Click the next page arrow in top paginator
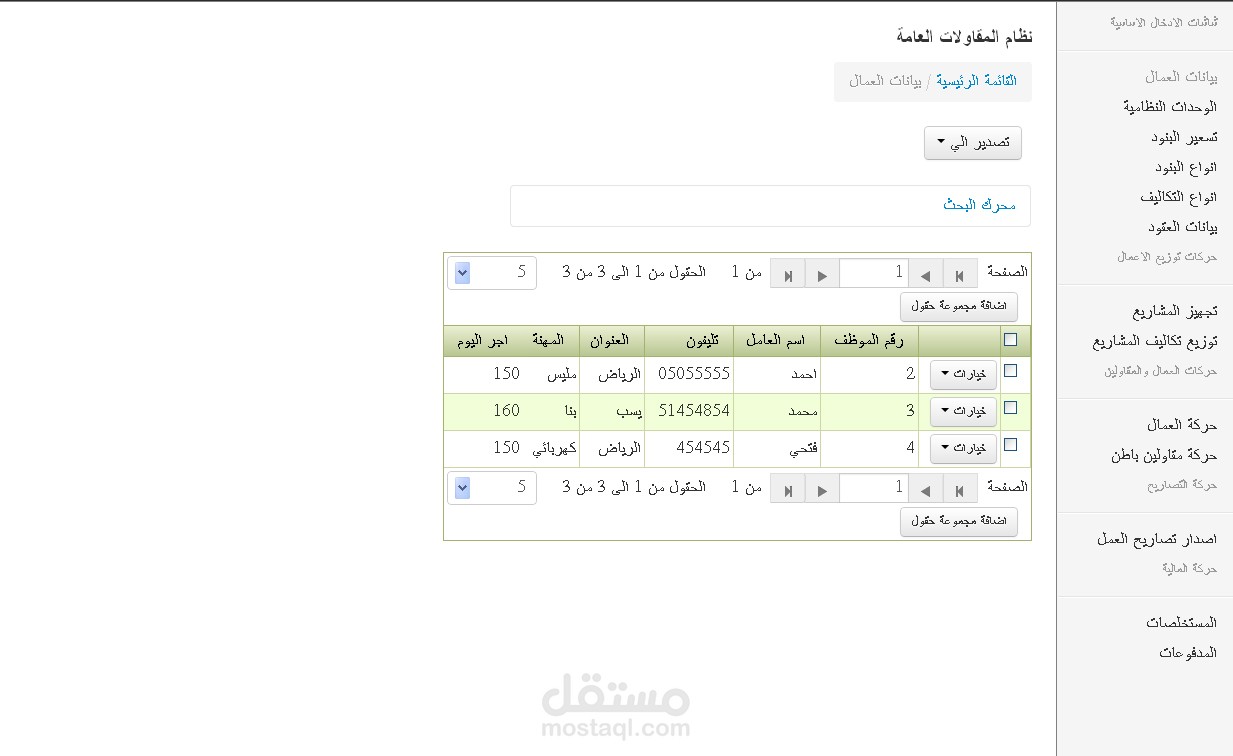Viewport: 1233px width, 756px height. tap(823, 272)
